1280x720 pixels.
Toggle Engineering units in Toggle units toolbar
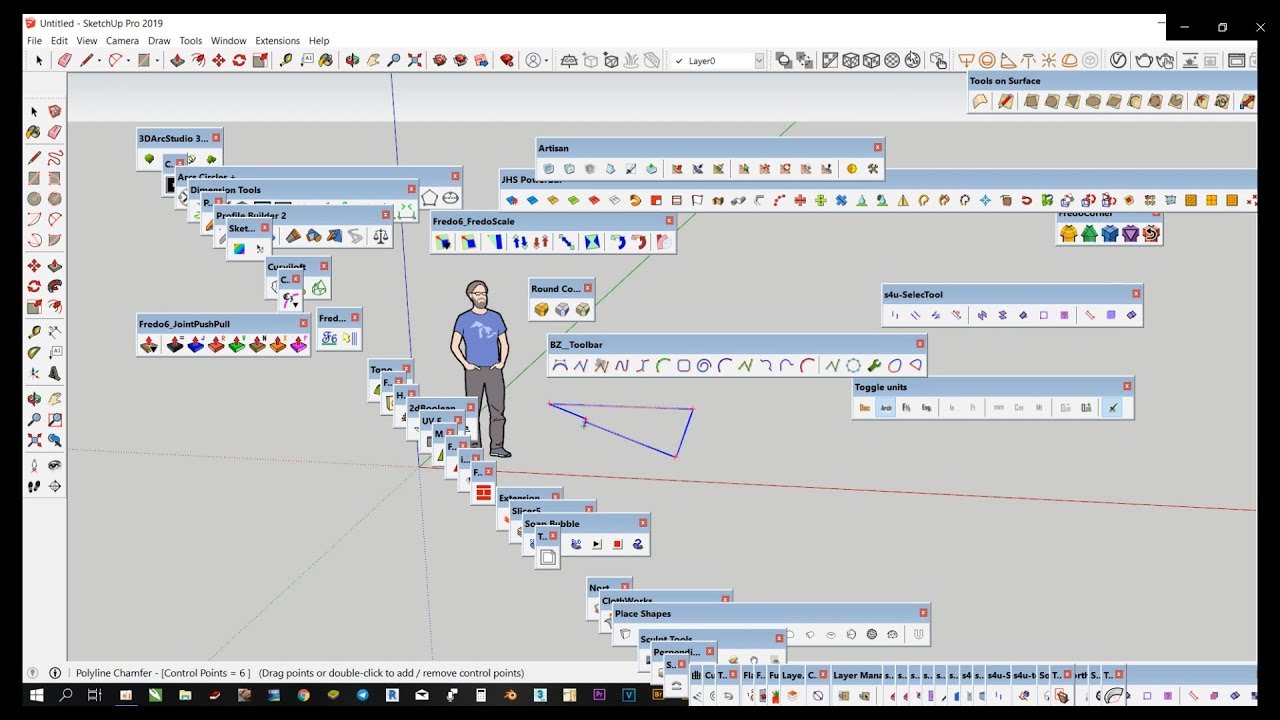[x=927, y=408]
